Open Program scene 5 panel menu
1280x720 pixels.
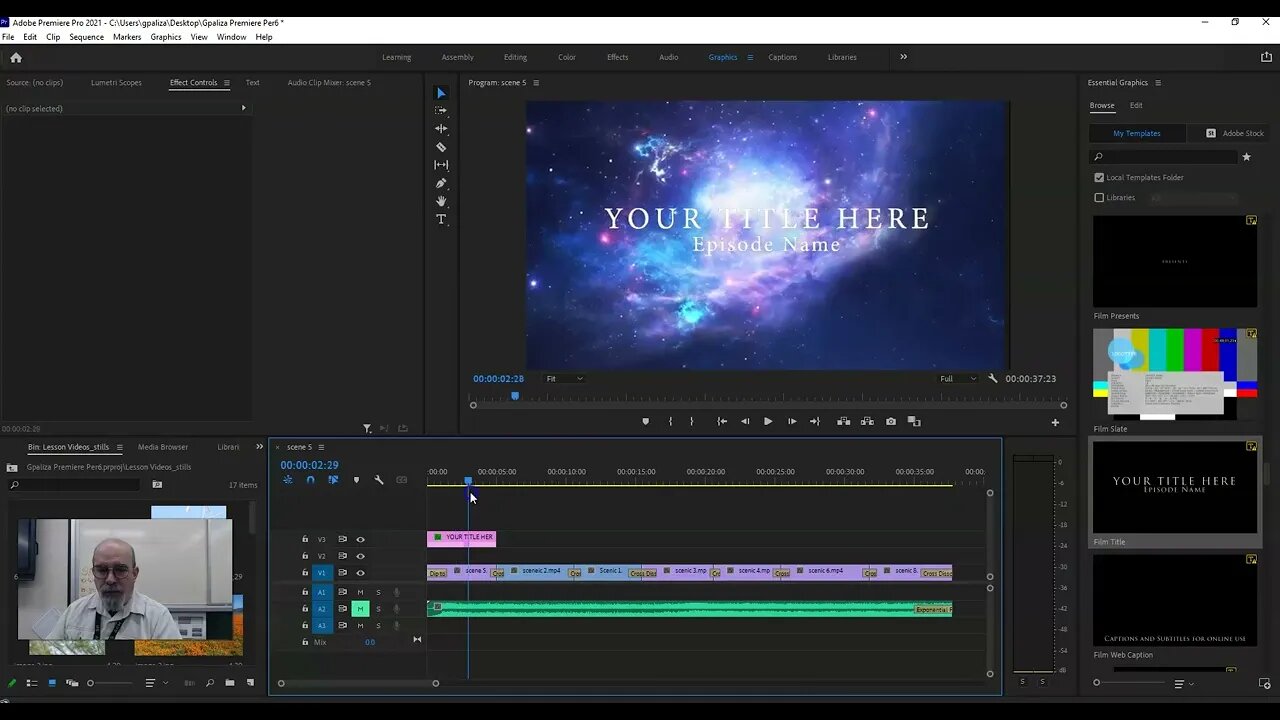536,83
